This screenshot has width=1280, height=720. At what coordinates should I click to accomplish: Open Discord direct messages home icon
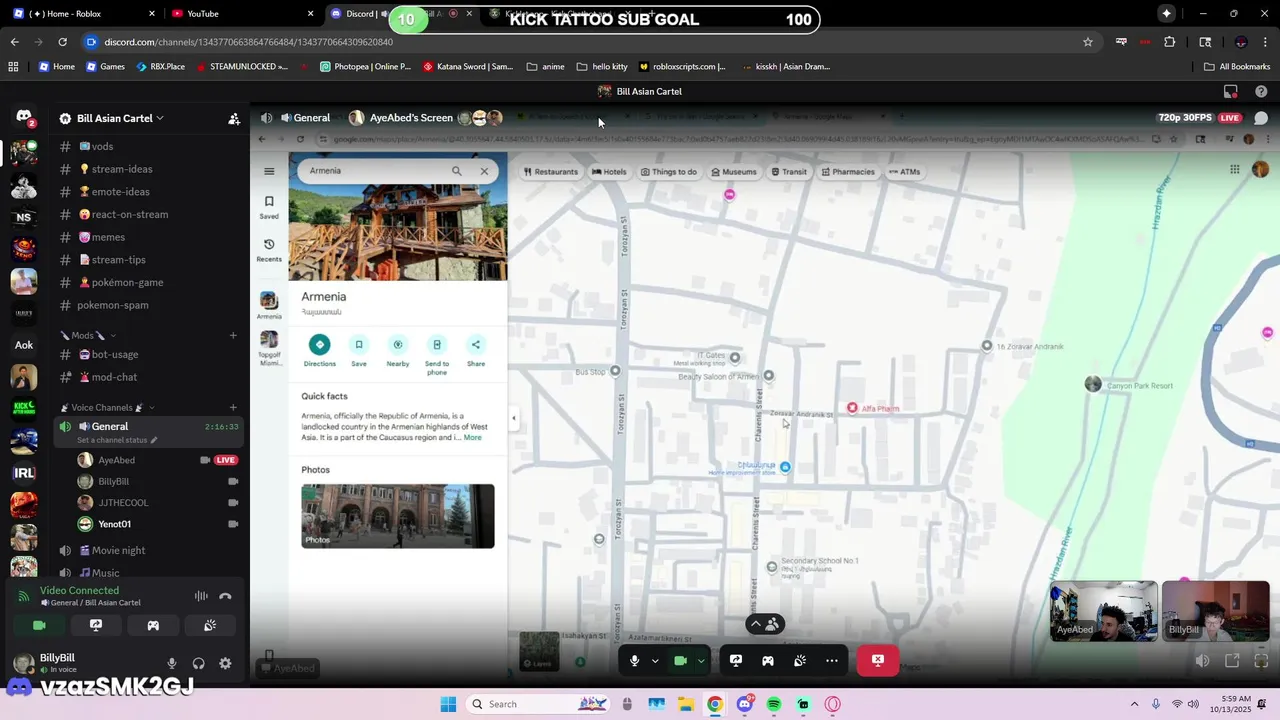(24, 118)
